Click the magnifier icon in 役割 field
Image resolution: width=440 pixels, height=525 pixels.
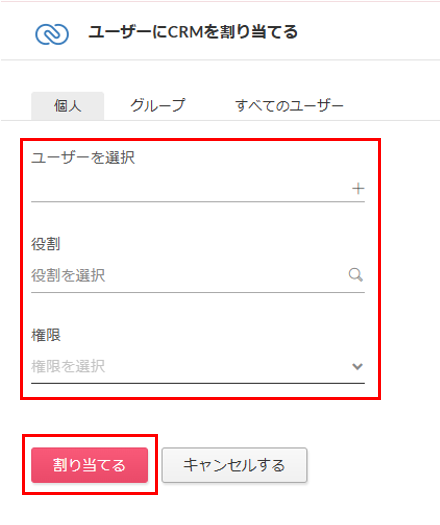coord(356,275)
